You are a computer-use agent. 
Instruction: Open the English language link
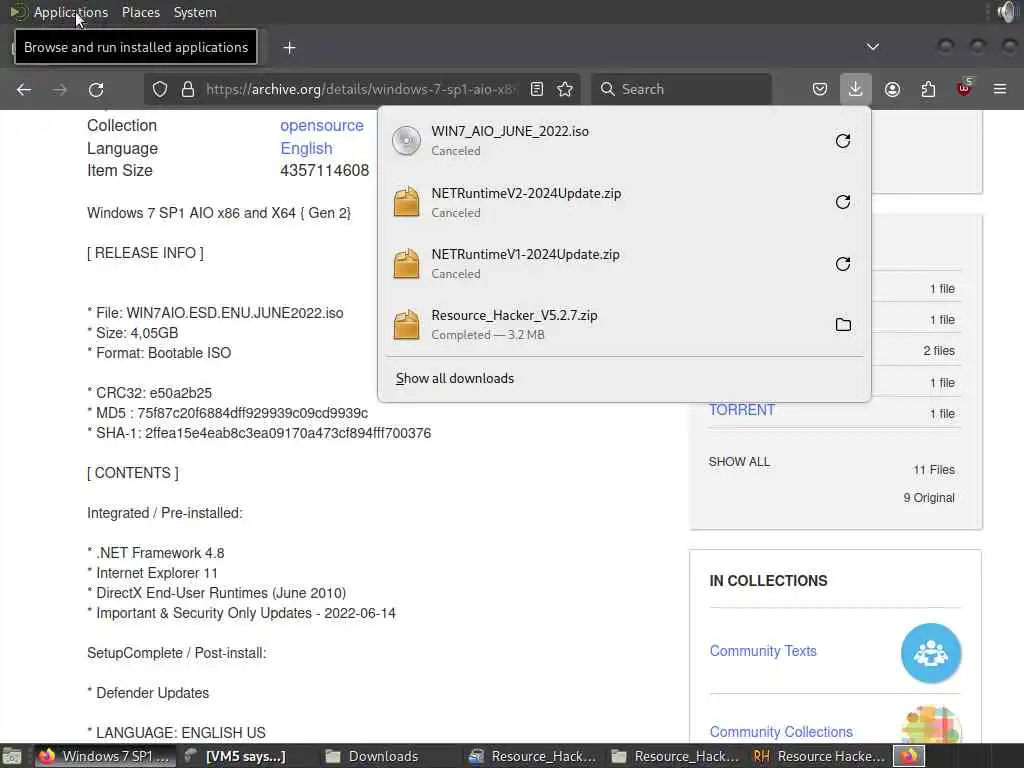click(306, 148)
